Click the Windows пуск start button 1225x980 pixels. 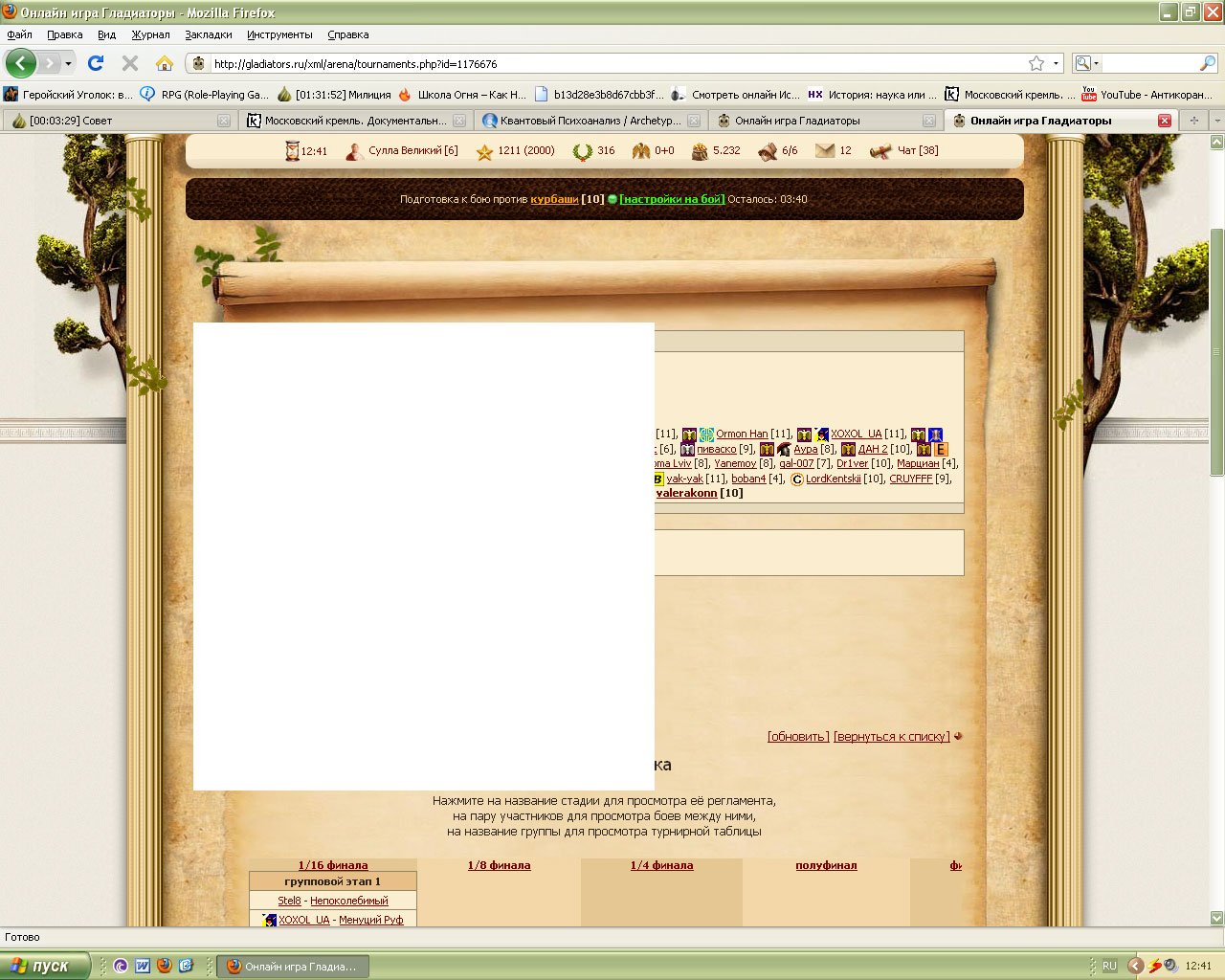(x=46, y=966)
